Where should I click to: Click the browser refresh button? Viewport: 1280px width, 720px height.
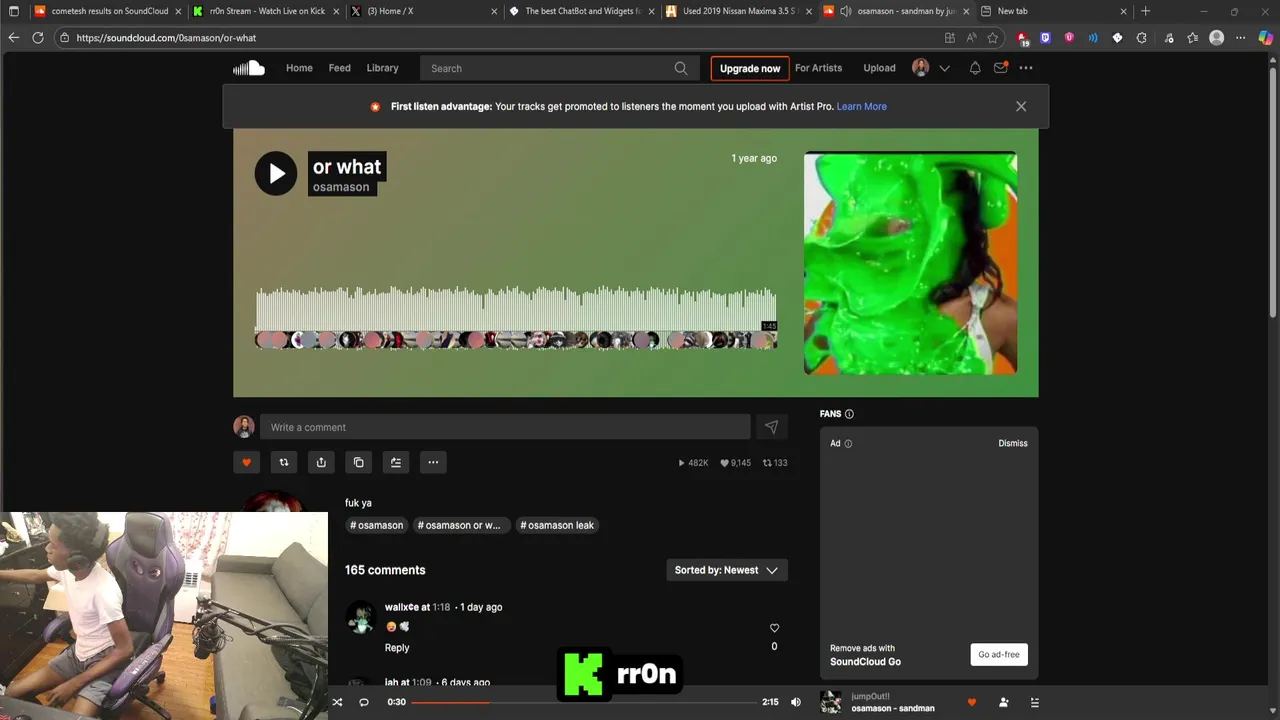click(38, 38)
